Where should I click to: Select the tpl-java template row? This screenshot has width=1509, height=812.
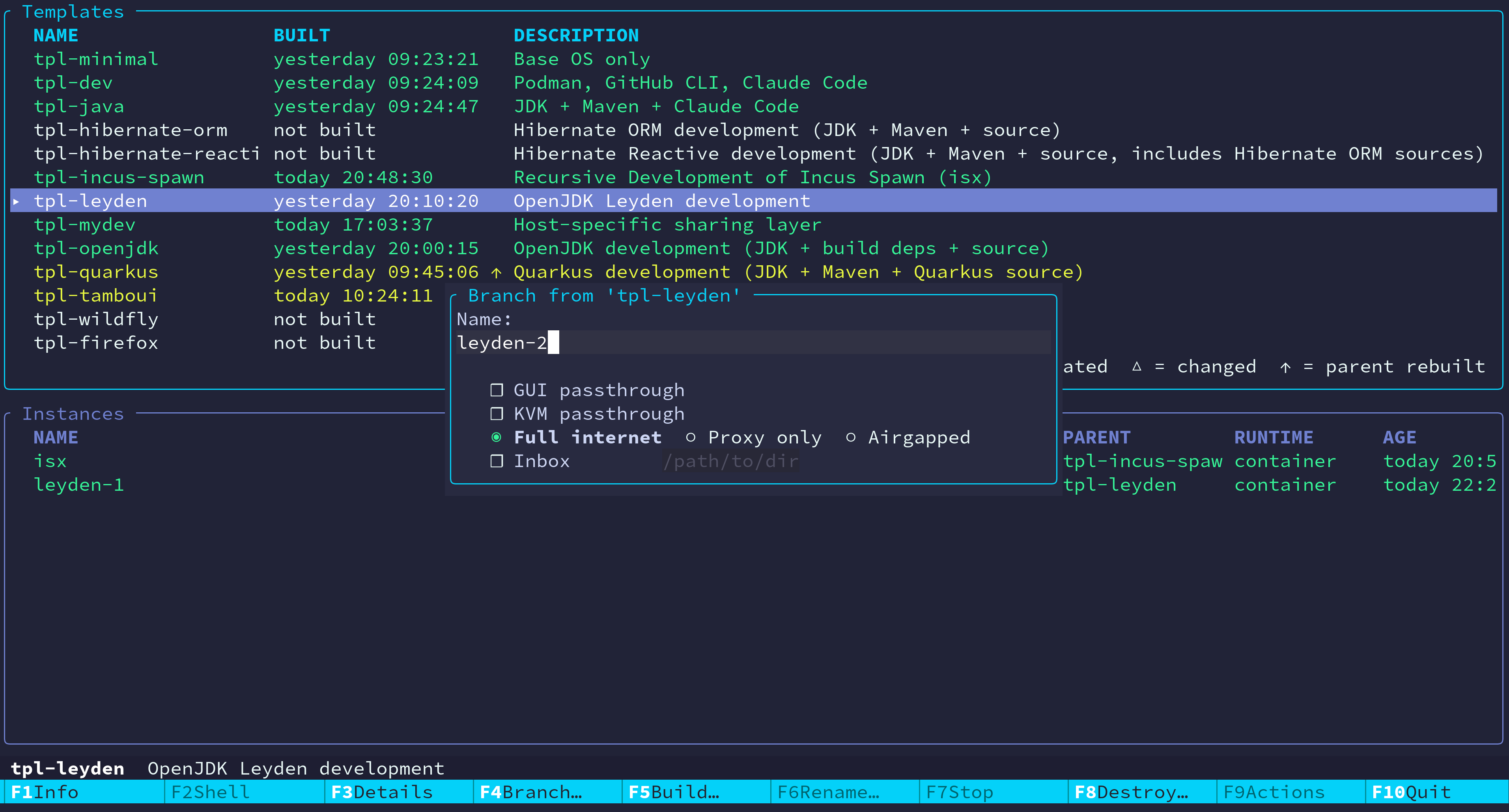753,106
